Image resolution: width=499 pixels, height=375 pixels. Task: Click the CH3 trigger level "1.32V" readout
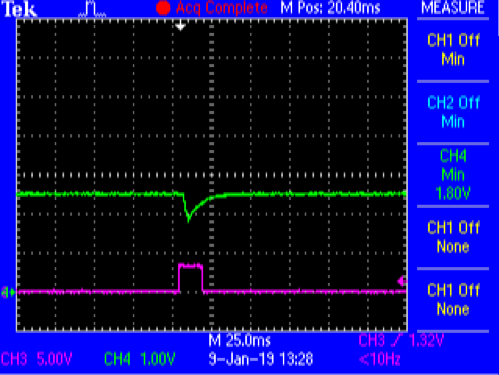(426, 341)
